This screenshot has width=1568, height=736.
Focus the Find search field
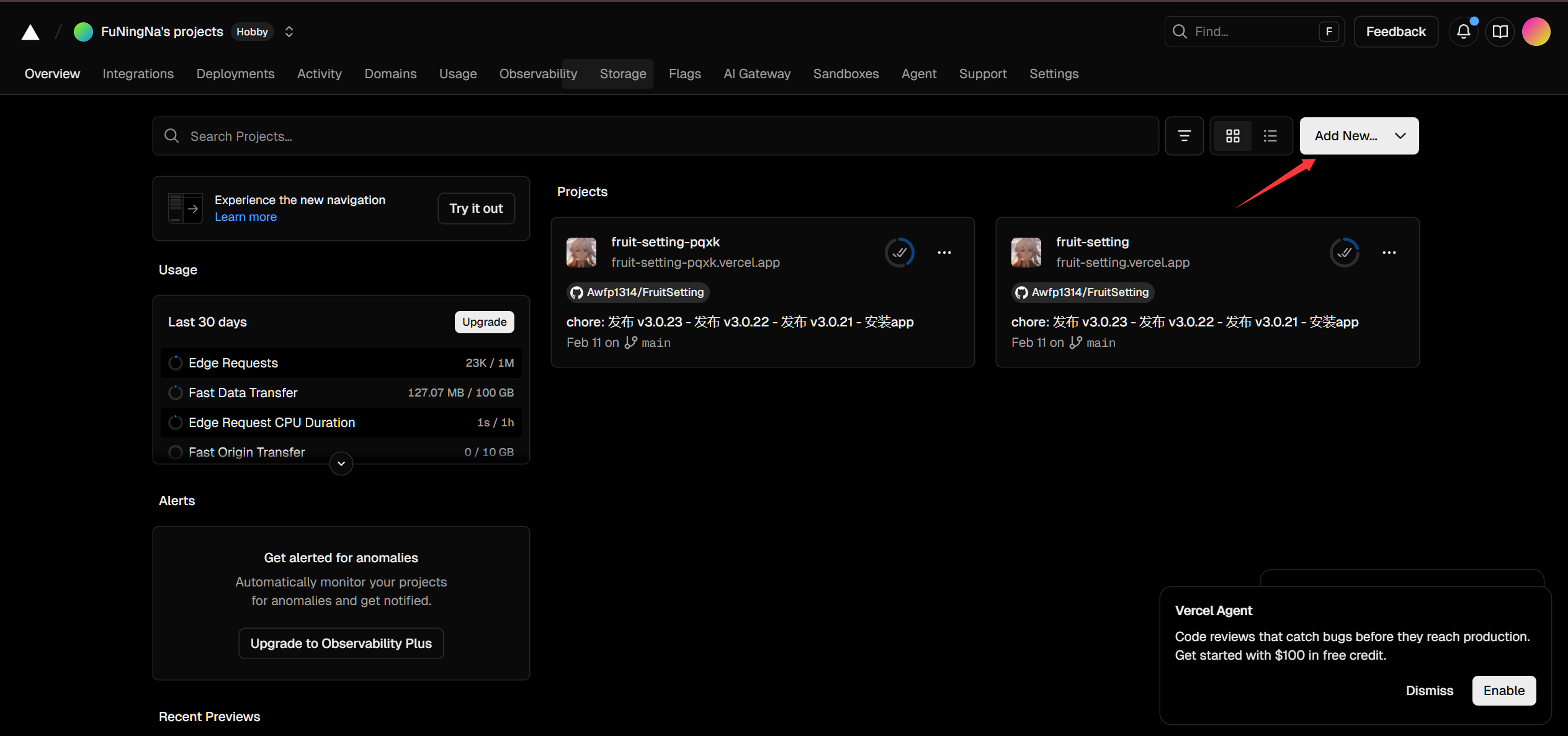tap(1254, 32)
